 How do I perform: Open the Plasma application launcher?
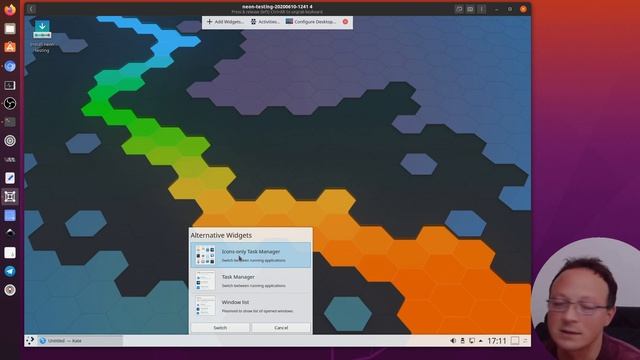click(30, 340)
